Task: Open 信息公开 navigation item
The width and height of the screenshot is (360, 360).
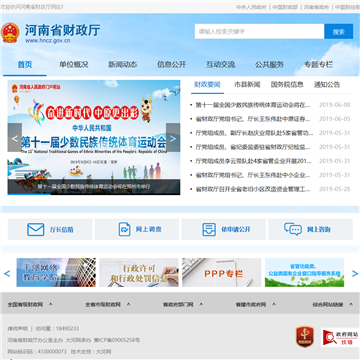Action: coord(171,65)
